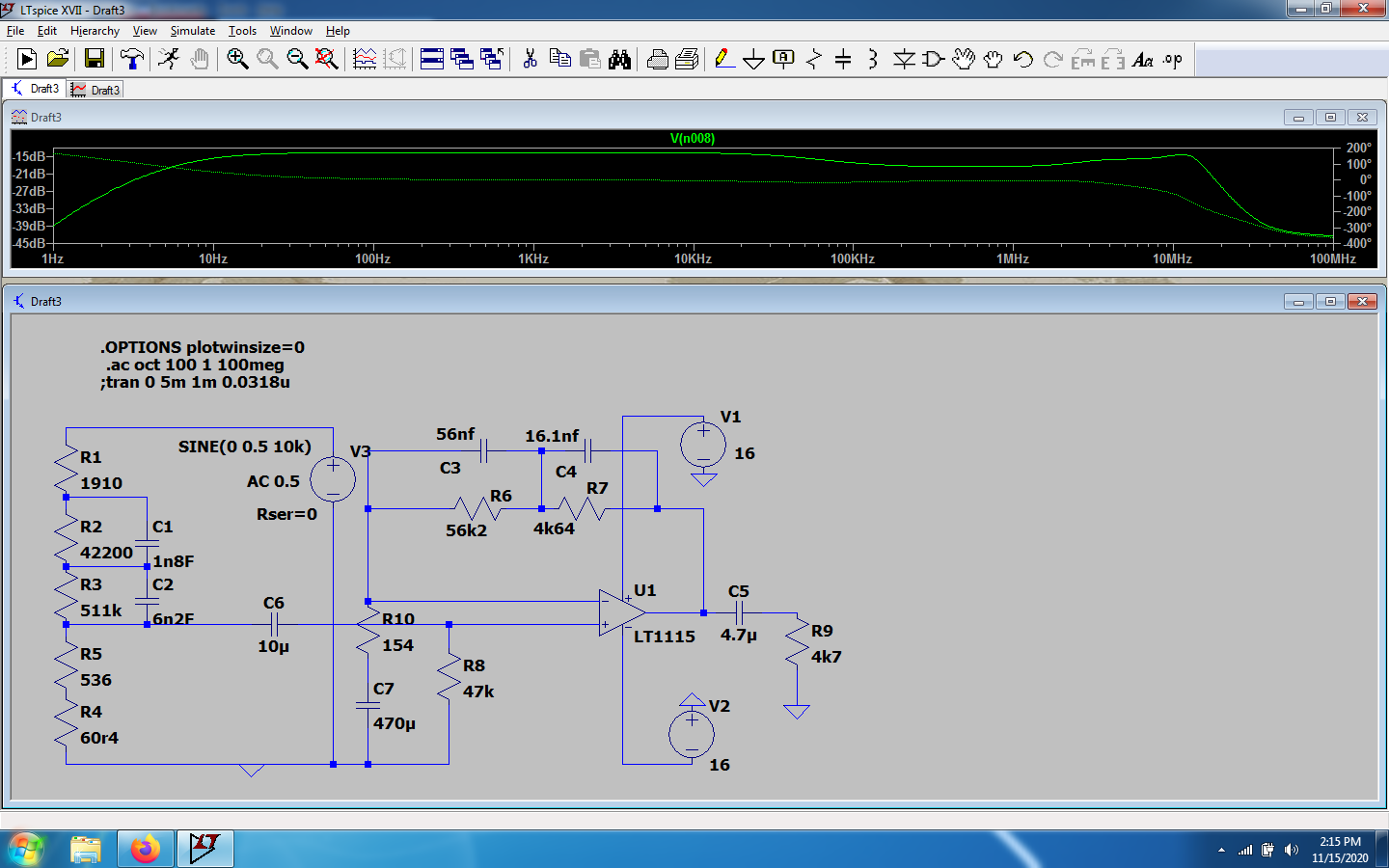Open a file with the folder icon
The height and width of the screenshot is (868, 1389).
(x=58, y=59)
